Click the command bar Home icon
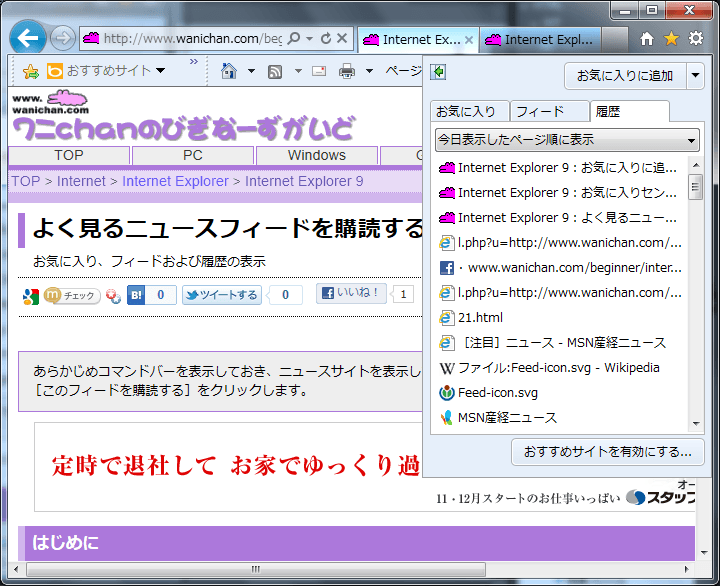 (229, 71)
